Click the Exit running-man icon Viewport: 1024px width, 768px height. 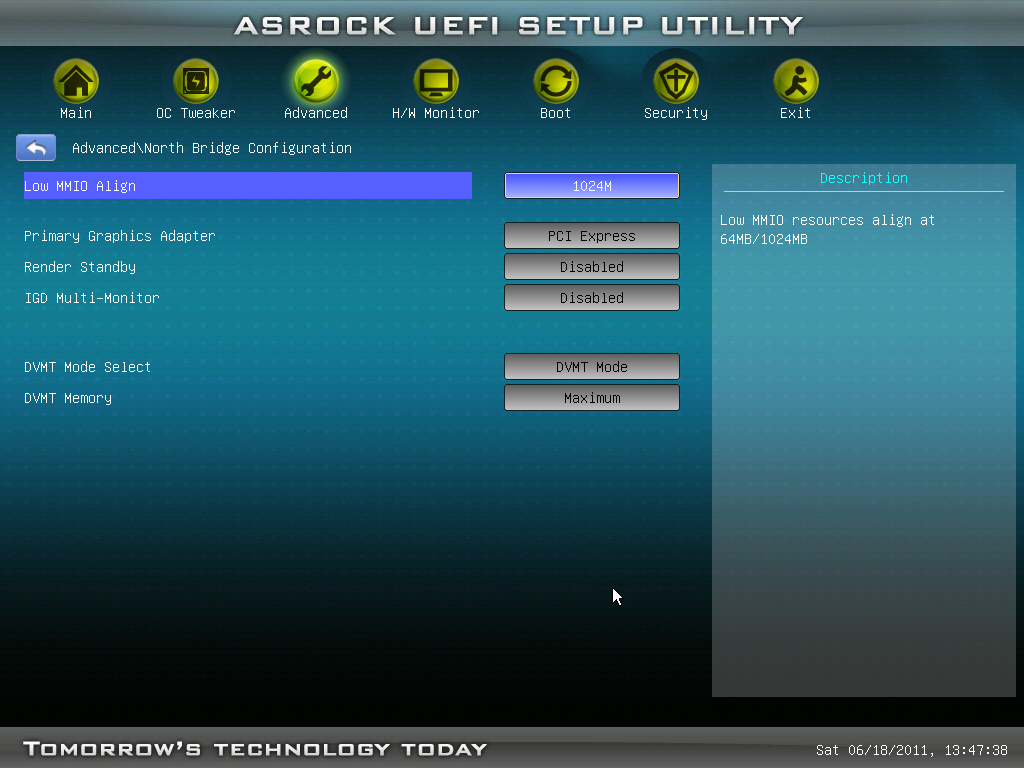[795, 81]
